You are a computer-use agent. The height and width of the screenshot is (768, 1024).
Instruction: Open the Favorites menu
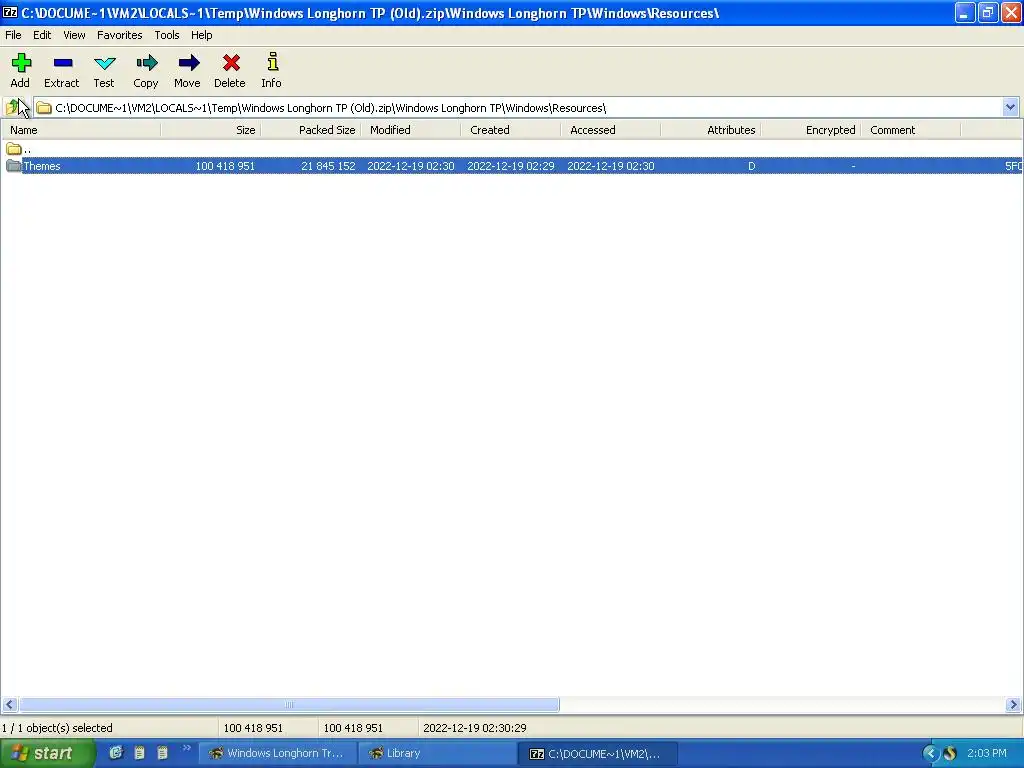(x=120, y=35)
